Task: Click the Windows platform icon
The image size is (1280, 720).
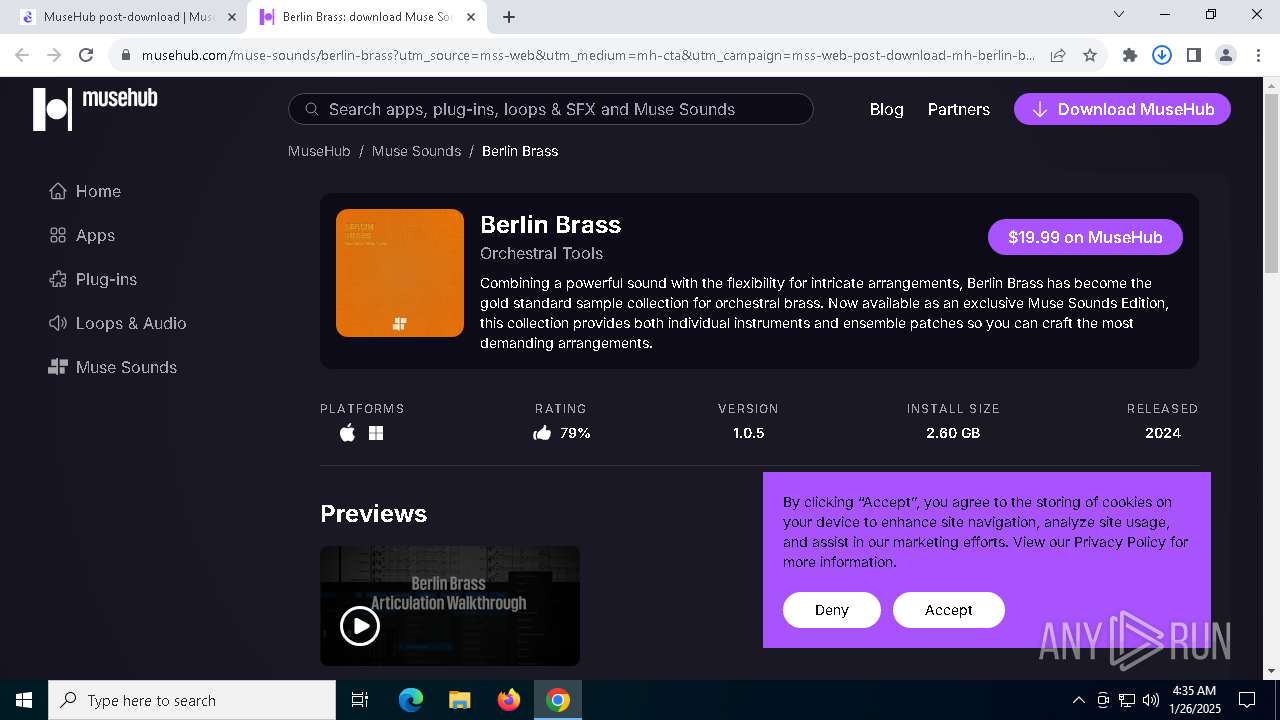Action: (376, 433)
